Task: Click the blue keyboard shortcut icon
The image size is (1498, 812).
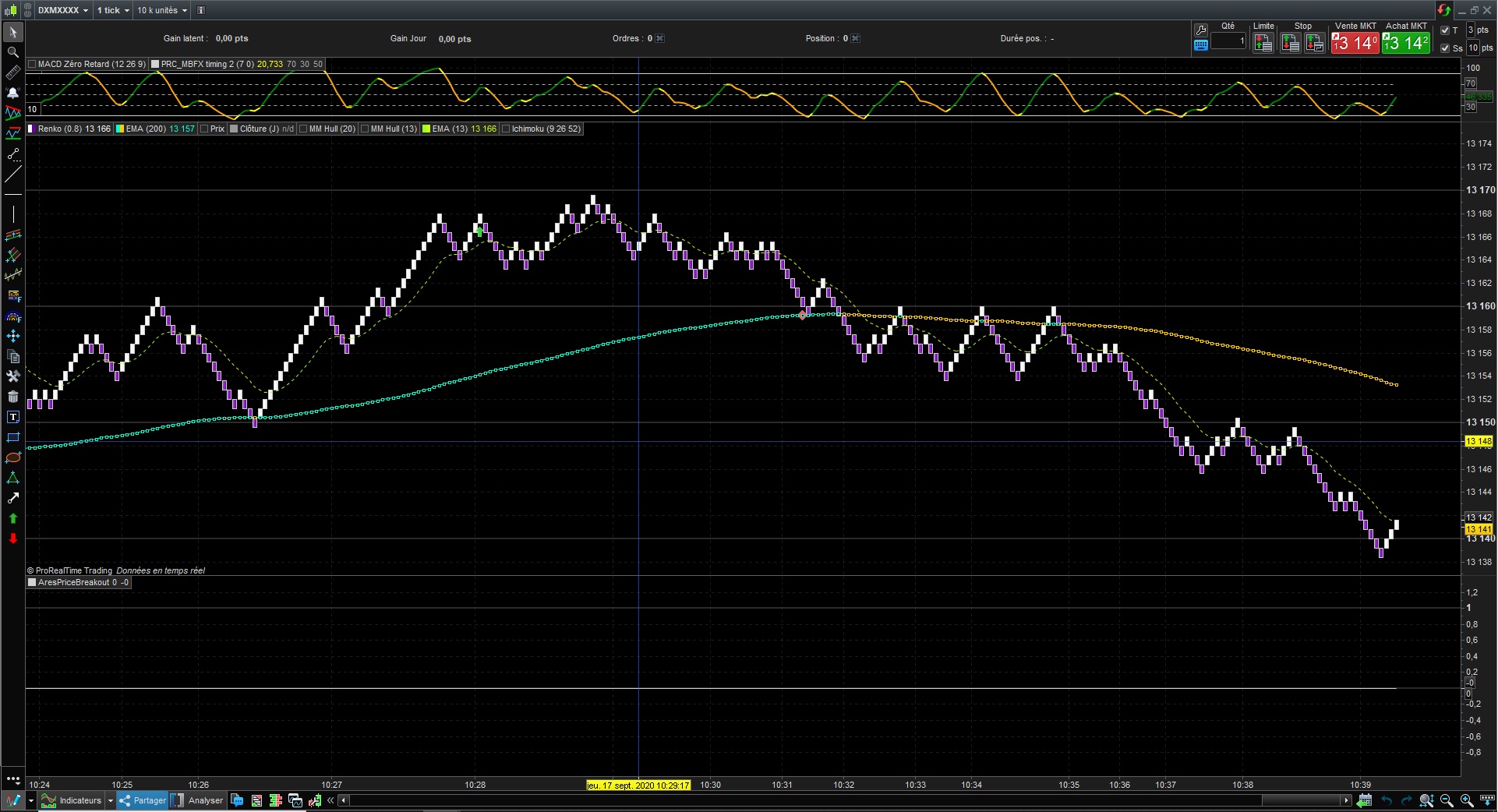Action: pyautogui.click(x=1200, y=45)
